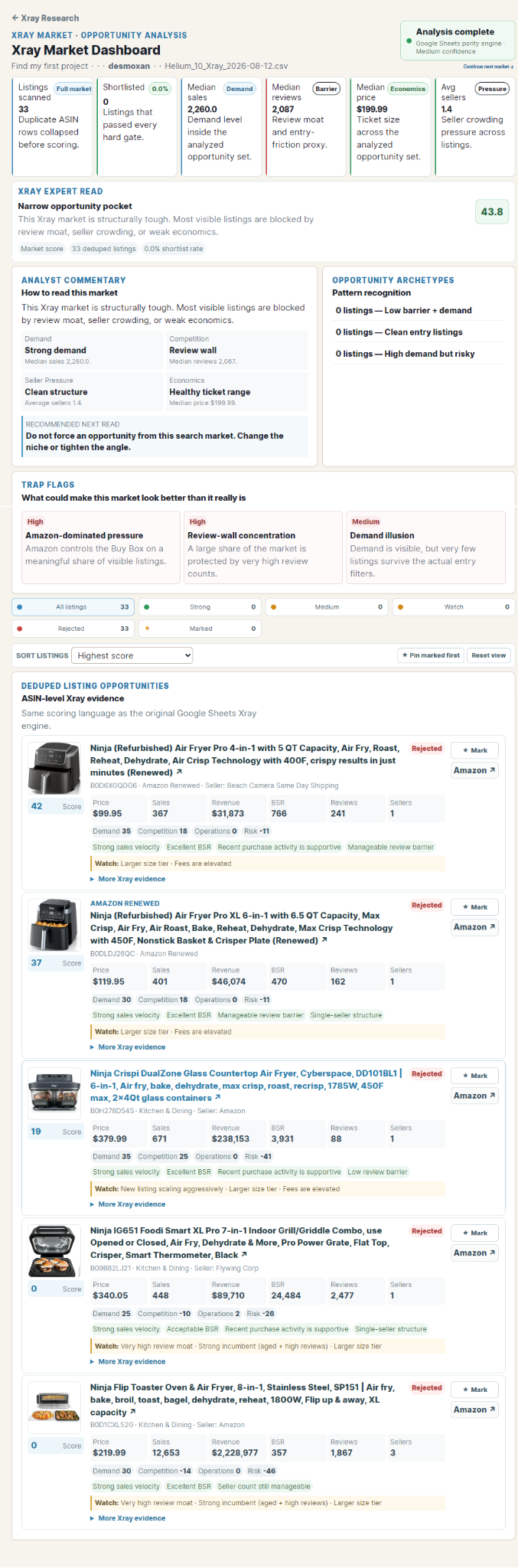Screen dimensions: 518x1568
Task: Open the desmoxan breadcrumb
Action: tap(129, 66)
